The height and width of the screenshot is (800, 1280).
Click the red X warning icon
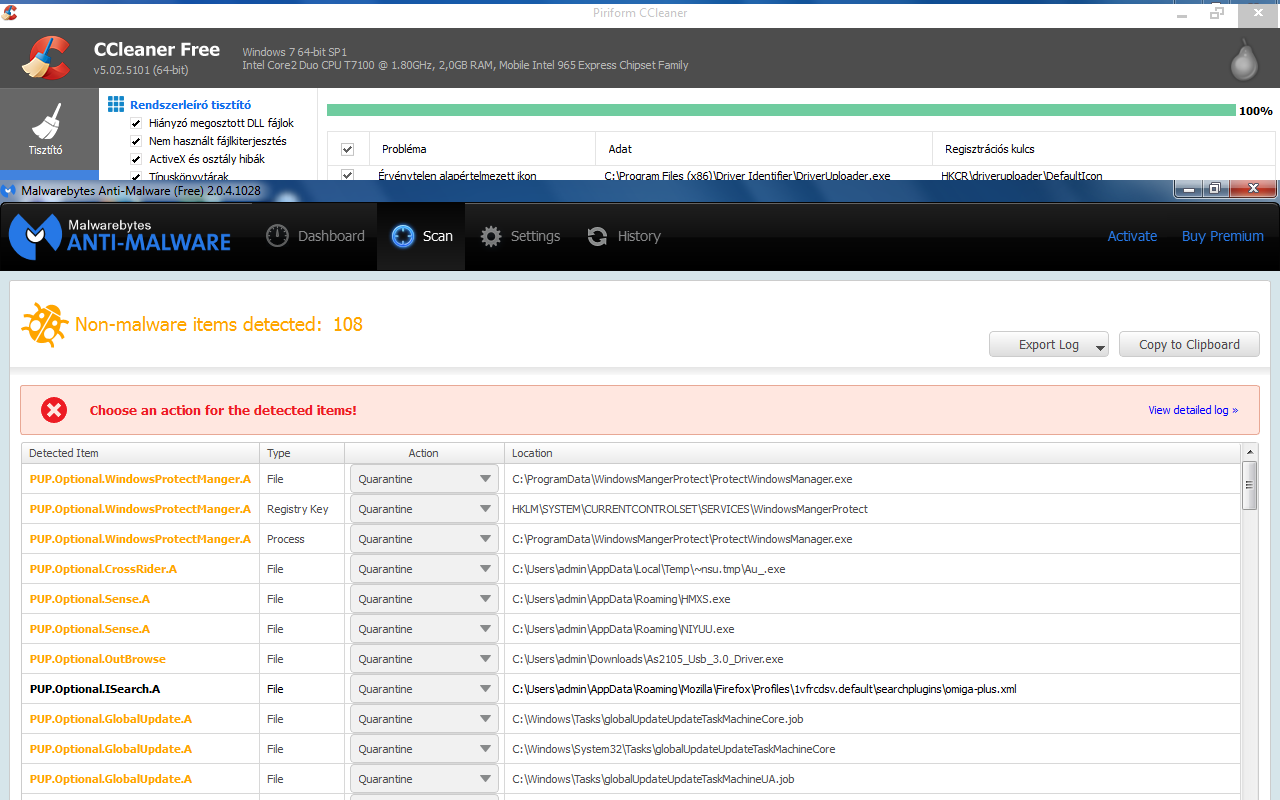54,410
